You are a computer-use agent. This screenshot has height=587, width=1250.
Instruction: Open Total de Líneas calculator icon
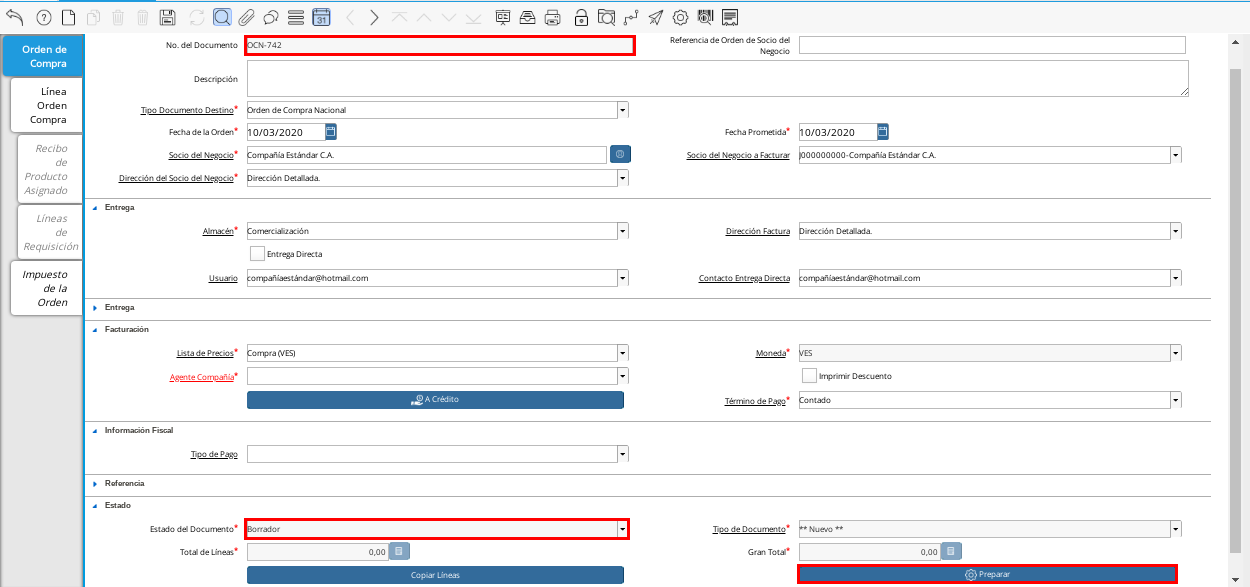tap(398, 551)
